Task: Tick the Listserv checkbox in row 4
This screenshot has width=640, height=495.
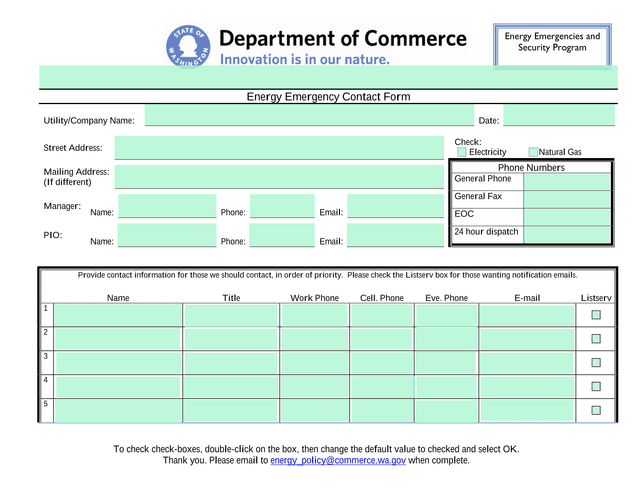Action: pyautogui.click(x=596, y=386)
